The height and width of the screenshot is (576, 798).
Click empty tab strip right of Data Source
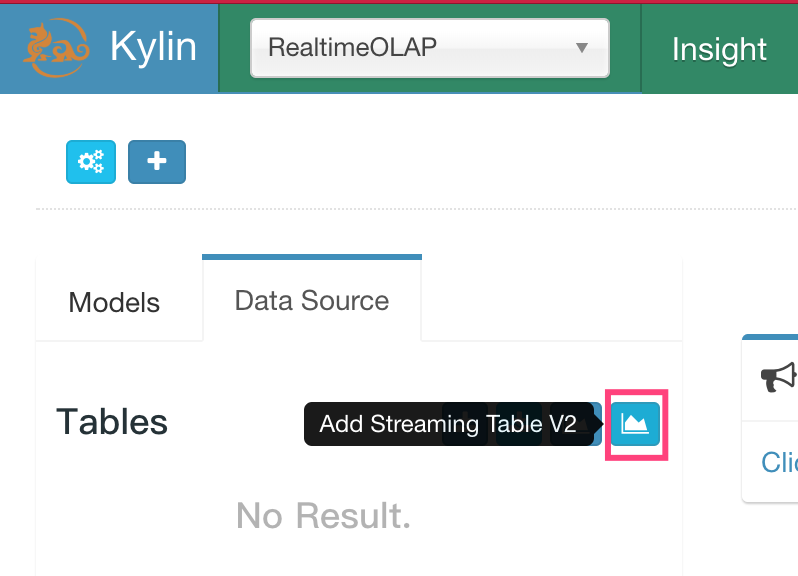coord(550,300)
